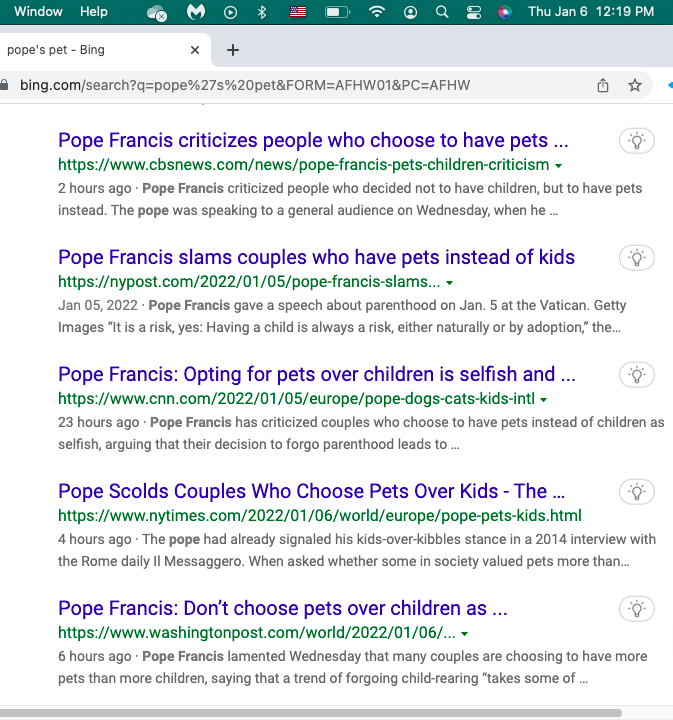Expand the dropdown arrow after cbsnews.com URL
Image resolution: width=673 pixels, height=720 pixels.
point(558,165)
